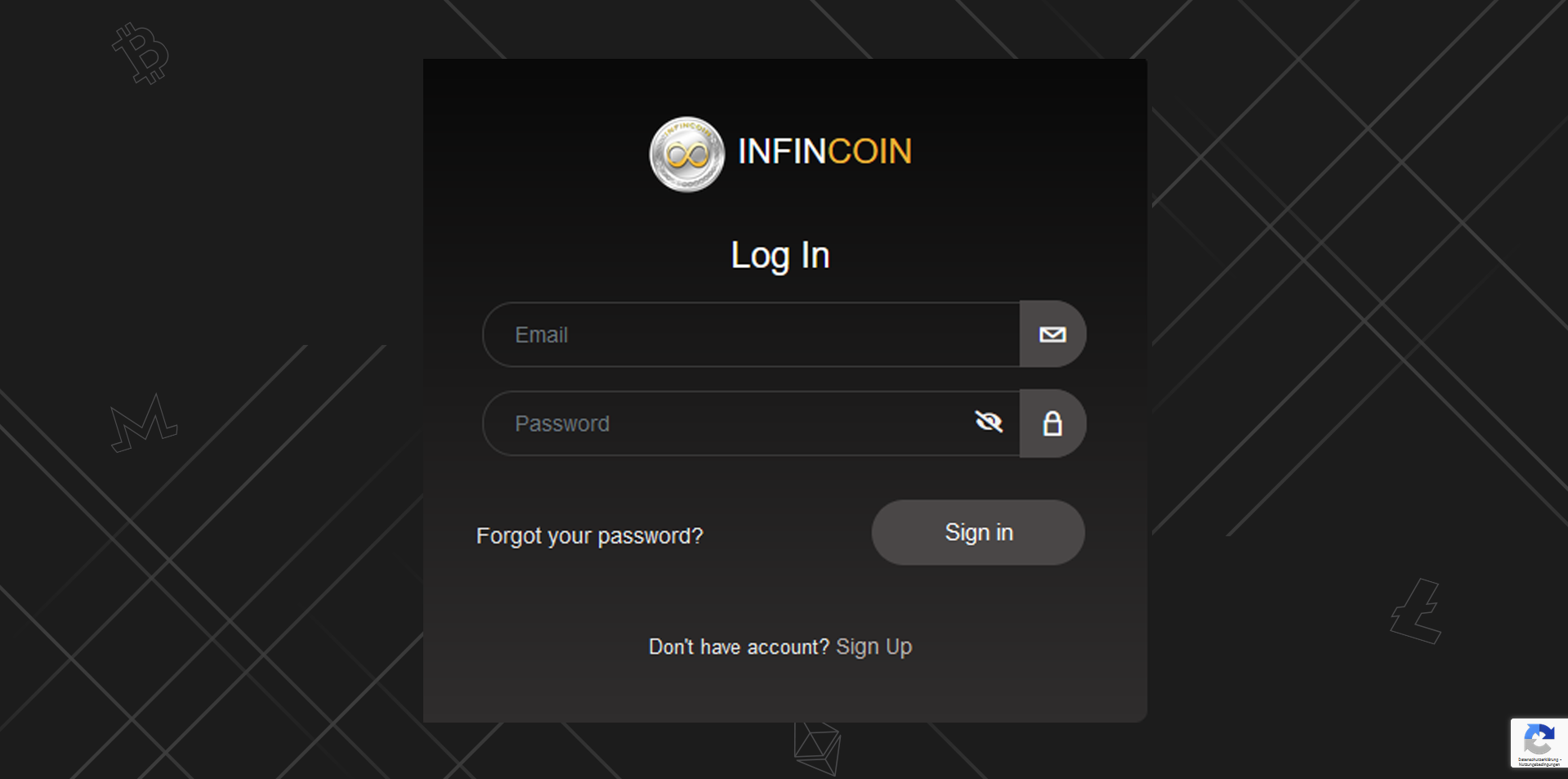Screen dimensions: 1568x779
Task: Click the "Don't have account?" text
Action: point(739,647)
